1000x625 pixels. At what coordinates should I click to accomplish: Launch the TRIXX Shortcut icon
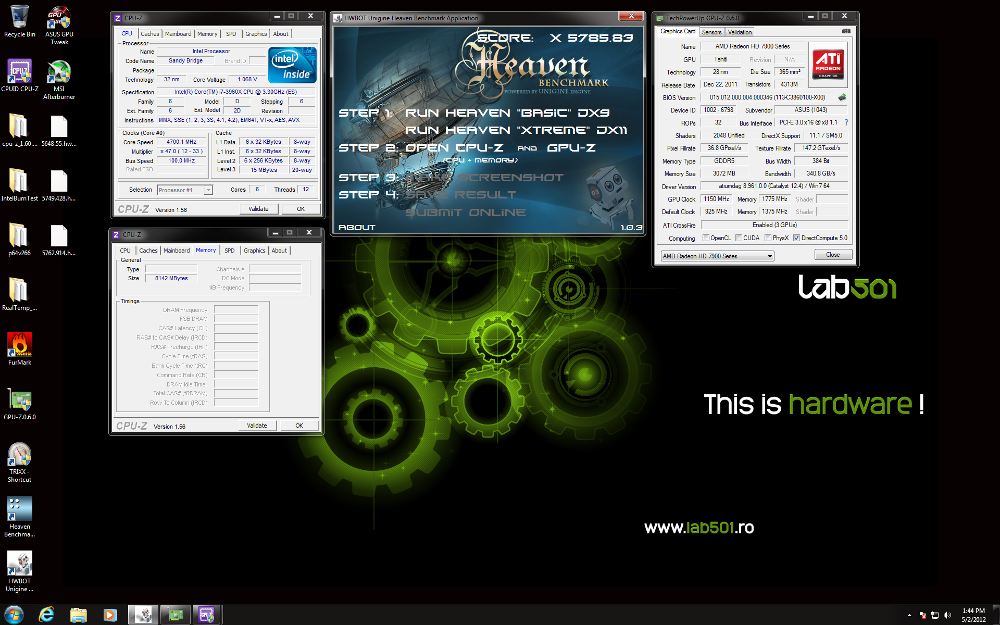(19, 462)
